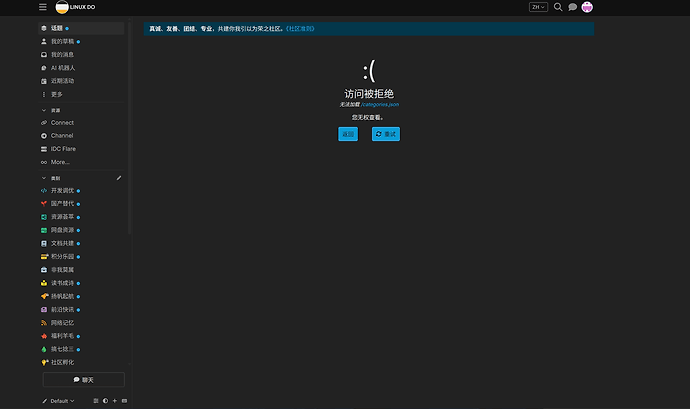The height and width of the screenshot is (409, 690).
Task: Open the 社区准则 community guidelines link
Action: tap(300, 29)
